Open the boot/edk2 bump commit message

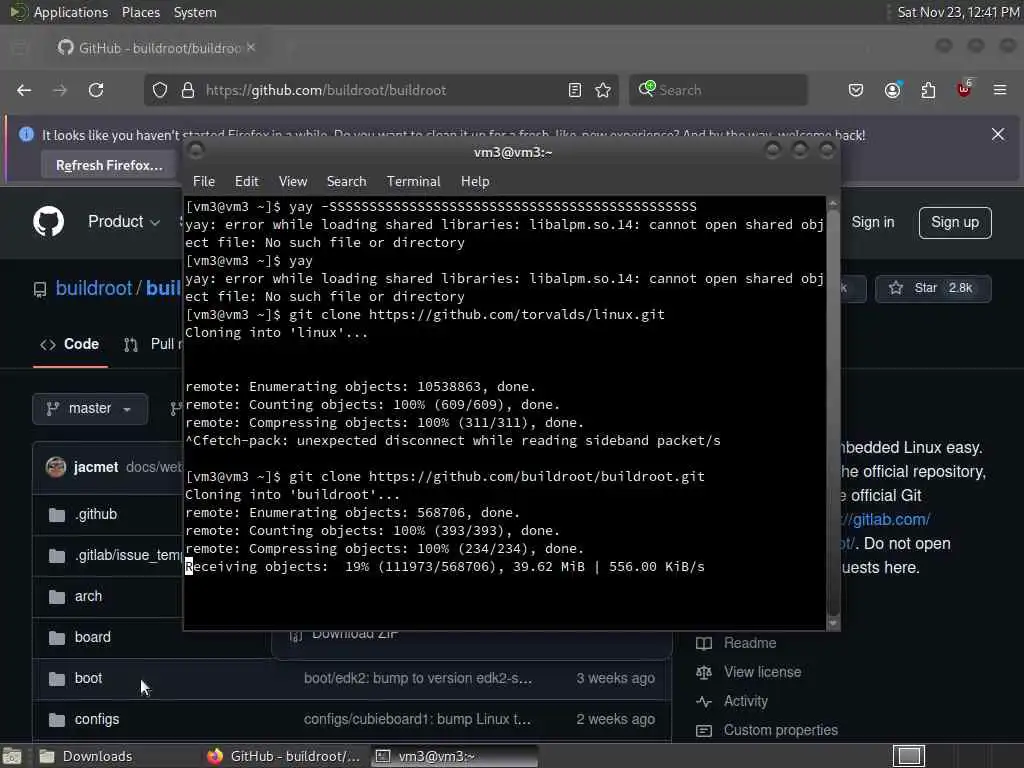(x=418, y=678)
